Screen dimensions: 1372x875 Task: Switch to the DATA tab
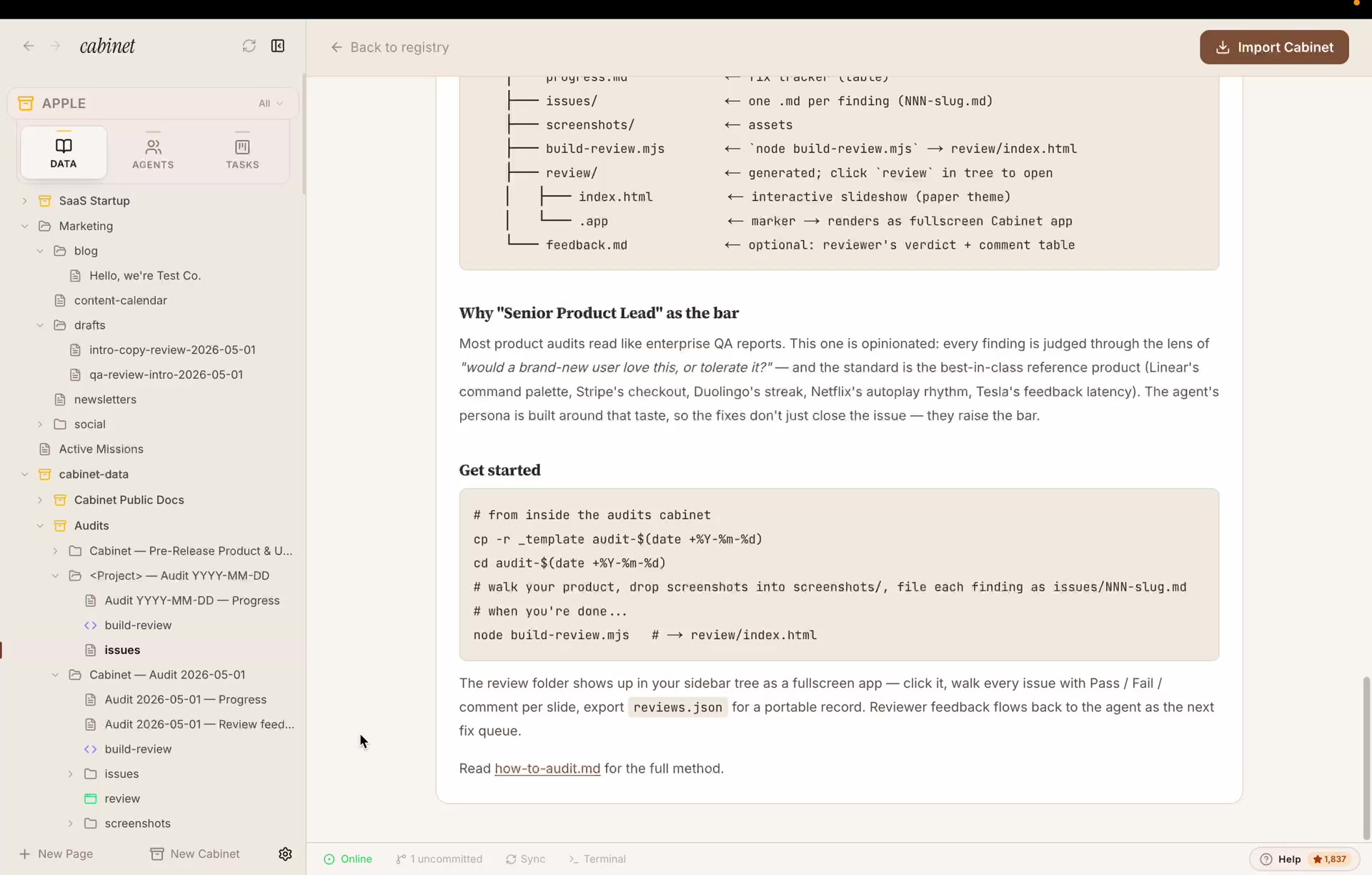(x=64, y=152)
